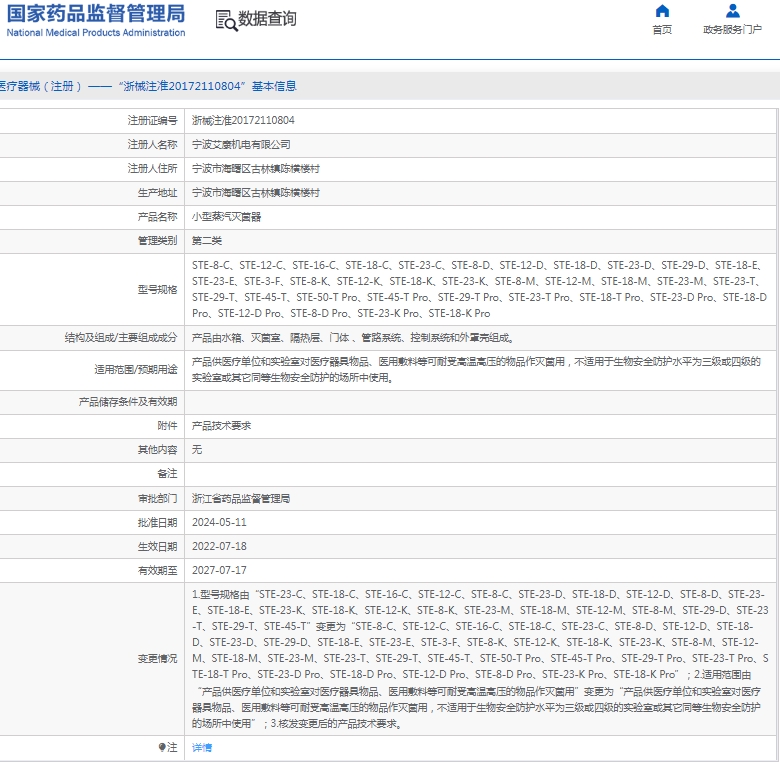The height and width of the screenshot is (764, 780).
Task: Click the 注册证编号 label
Action: (x=152, y=120)
